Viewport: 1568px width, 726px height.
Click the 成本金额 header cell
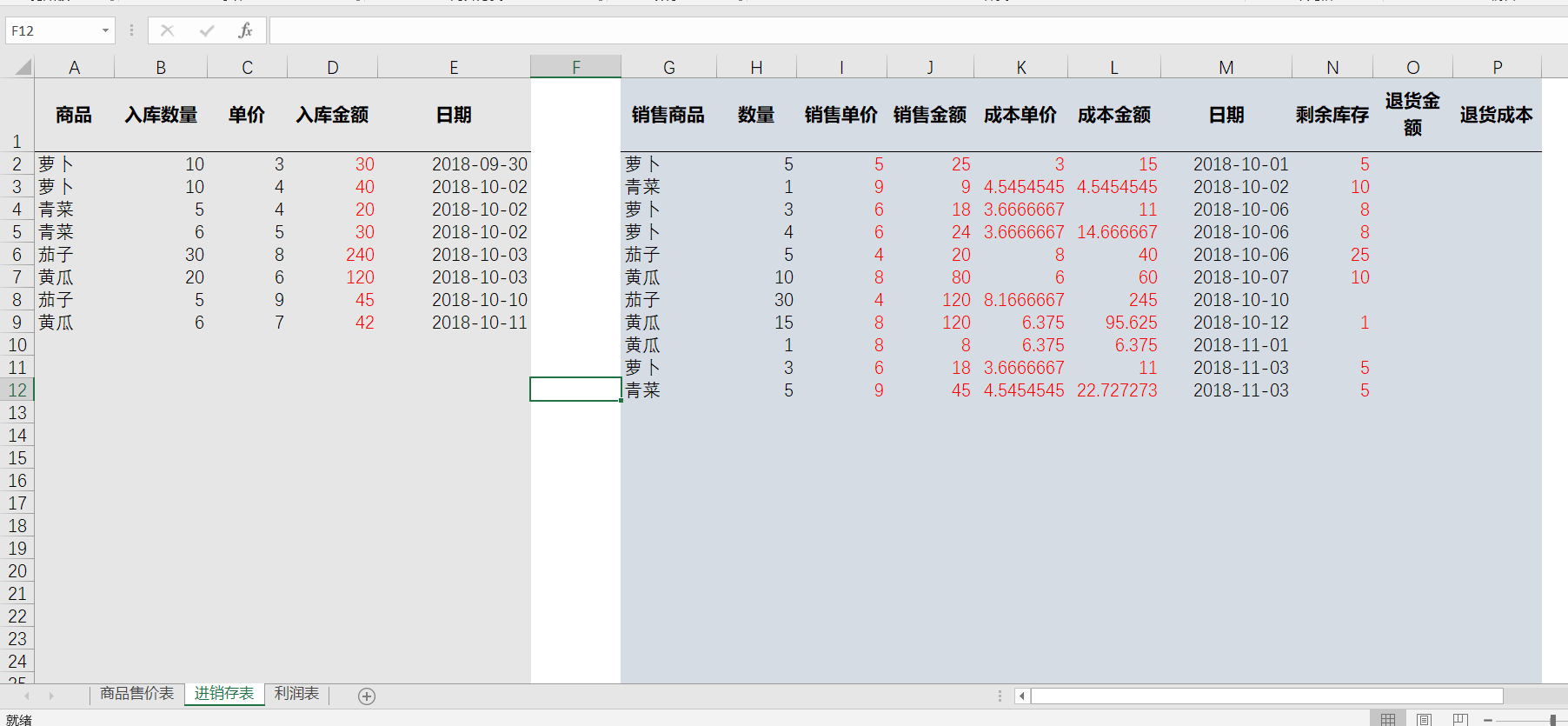pos(1114,115)
